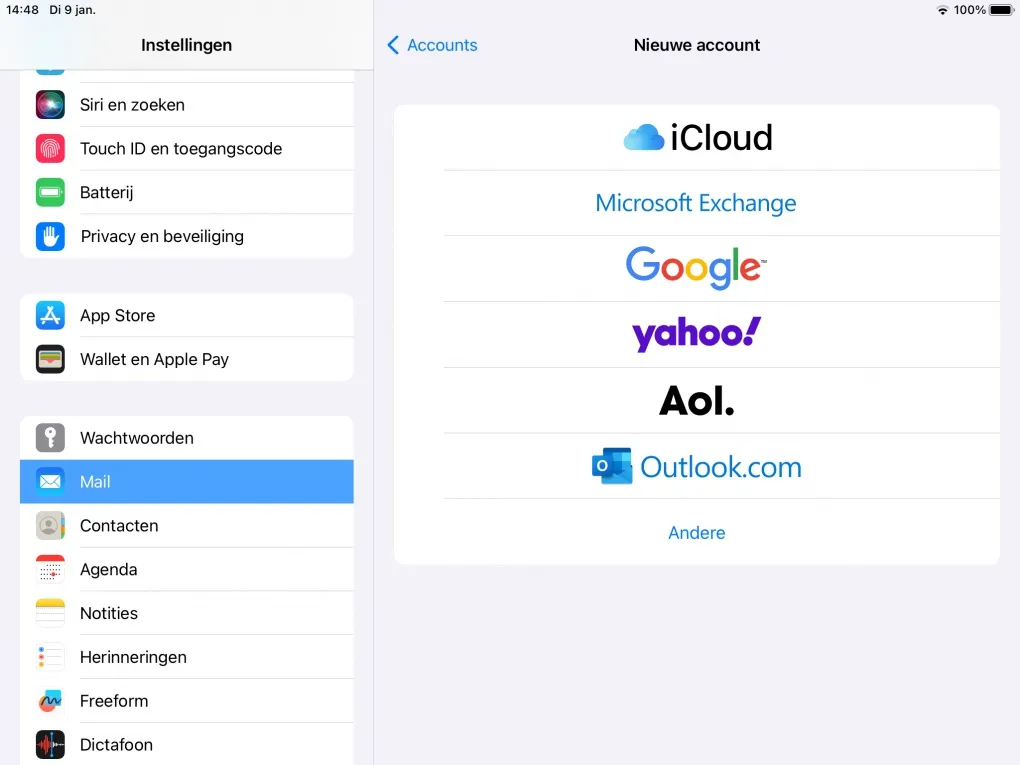Go back to Accounts

tap(432, 45)
